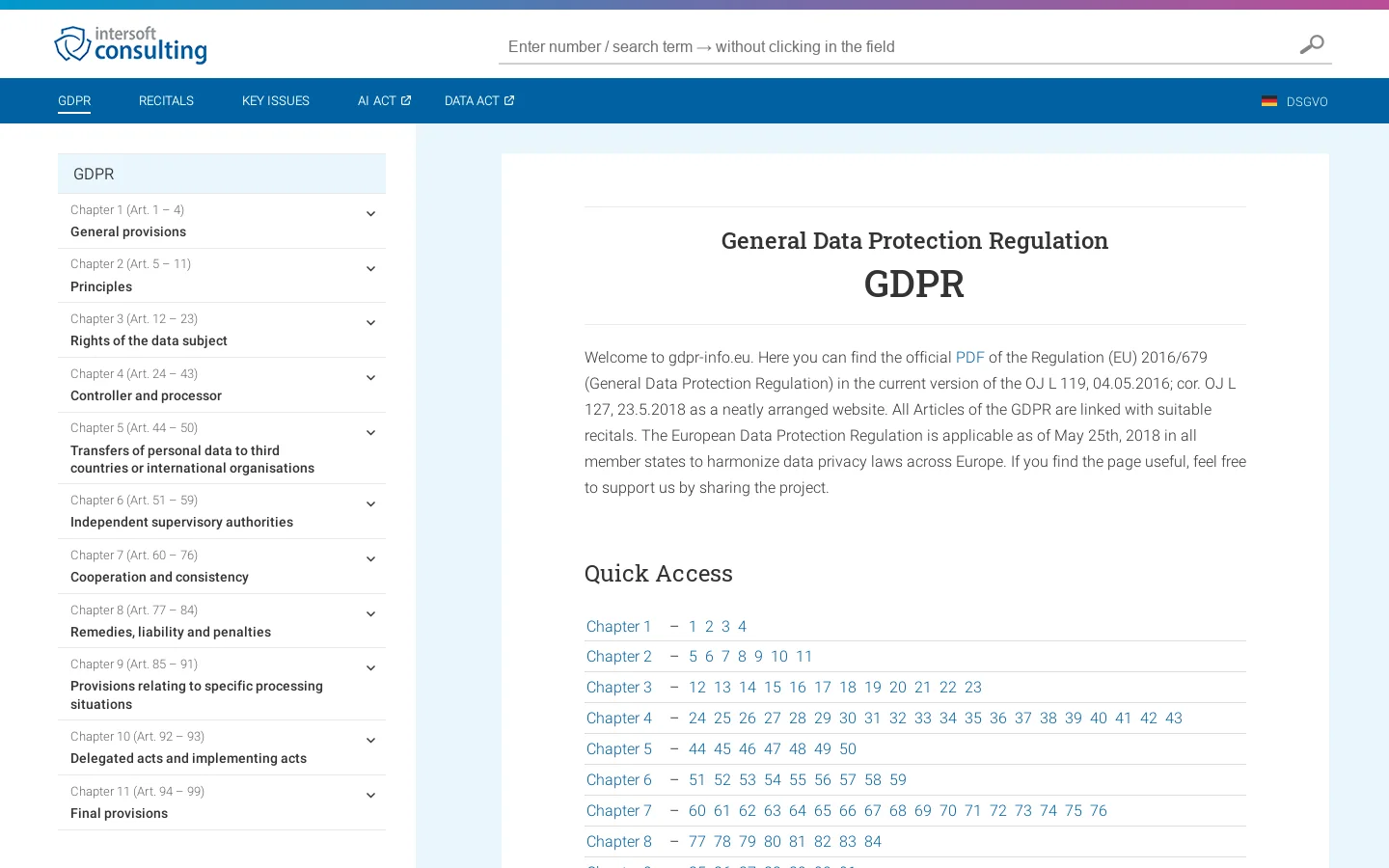Open the Chapter 3 quick access link
The width and height of the screenshot is (1389, 868).
coord(619,687)
